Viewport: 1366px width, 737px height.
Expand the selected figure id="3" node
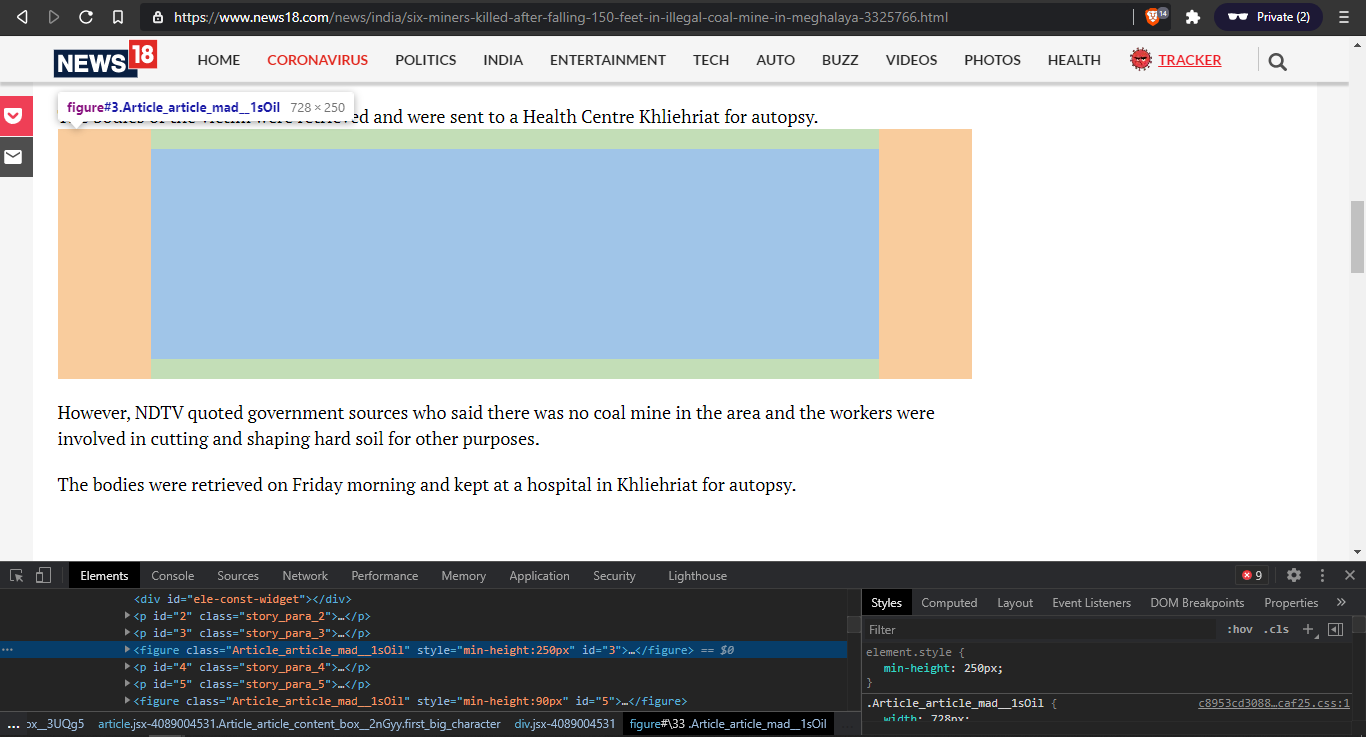click(x=128, y=650)
